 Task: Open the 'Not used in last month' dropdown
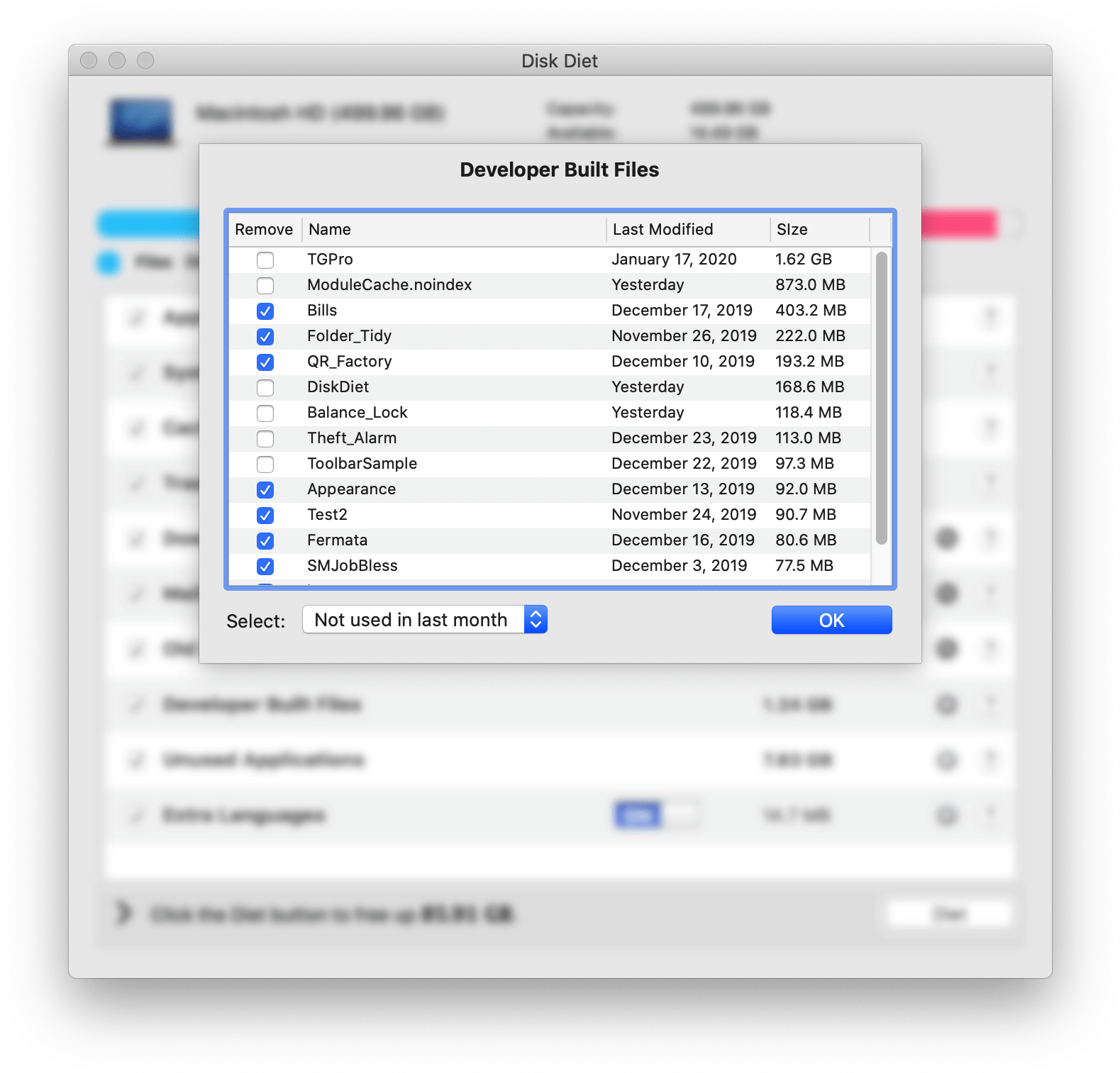[424, 620]
